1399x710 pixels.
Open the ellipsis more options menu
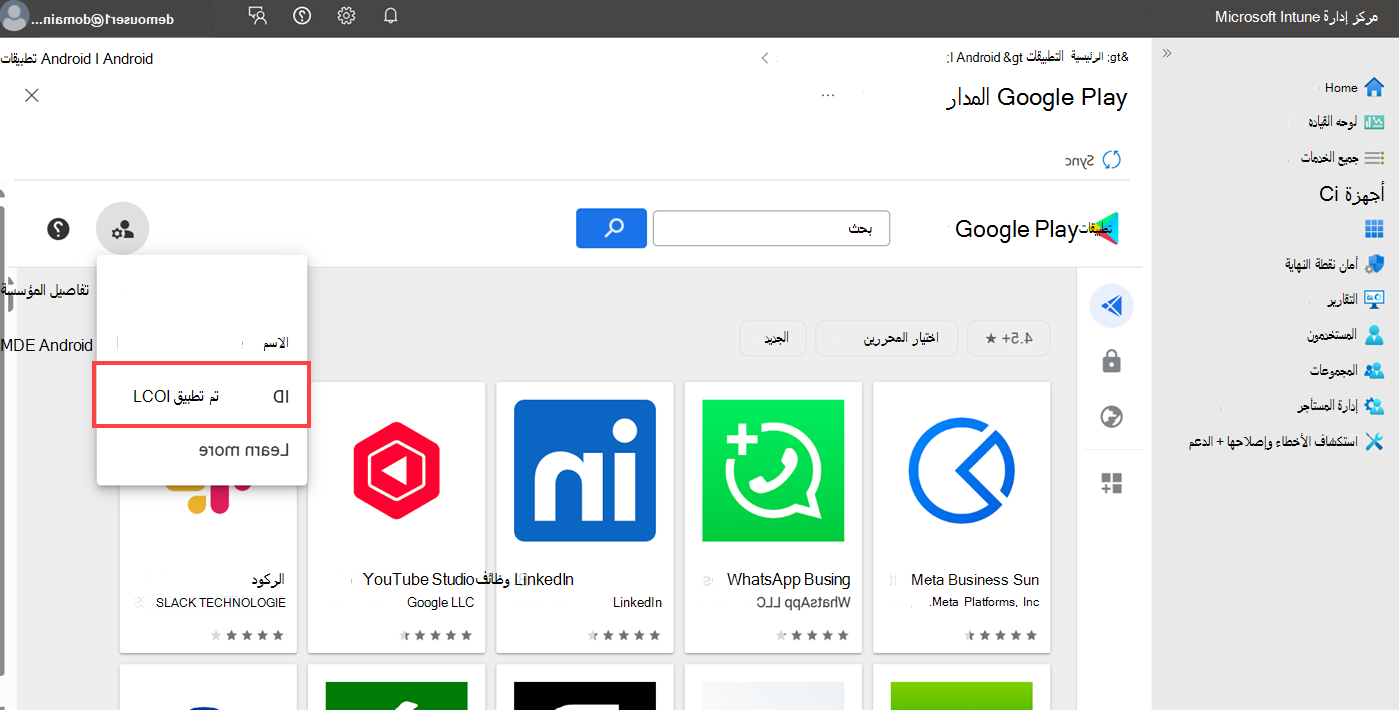click(x=828, y=95)
